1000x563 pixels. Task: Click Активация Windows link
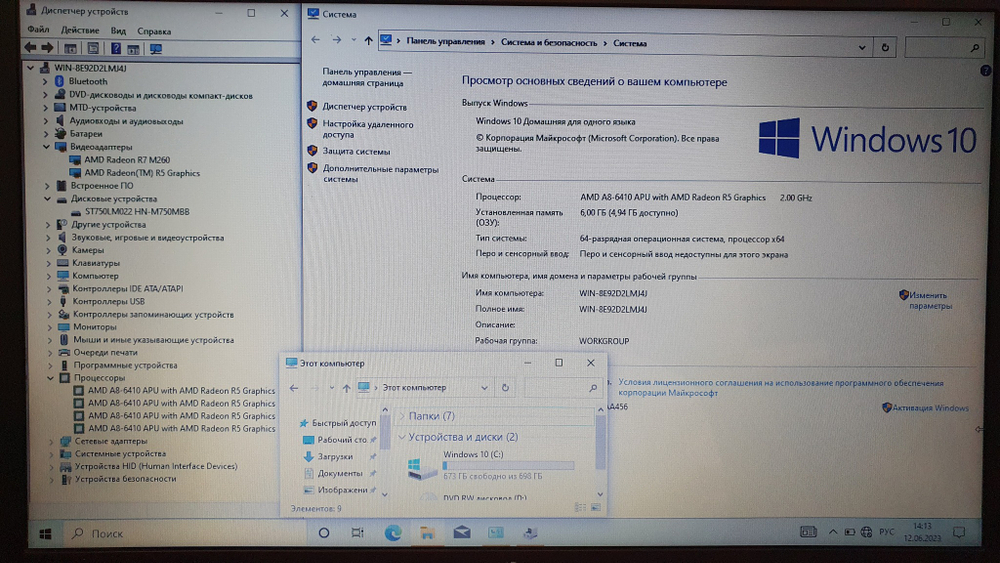click(930, 408)
